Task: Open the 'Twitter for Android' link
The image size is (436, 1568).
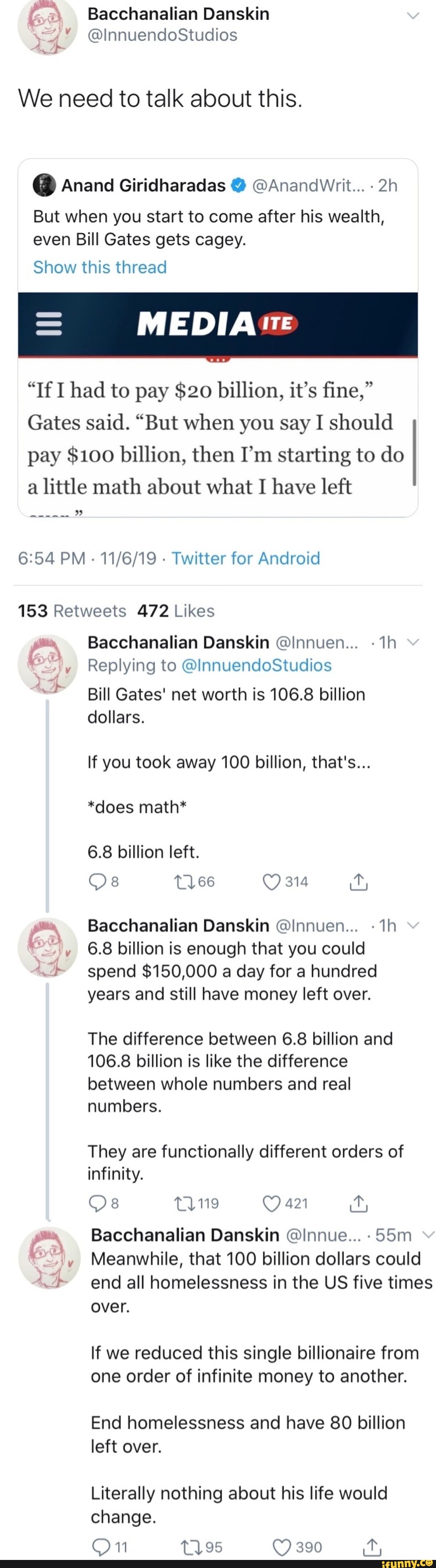Action: coord(245,558)
